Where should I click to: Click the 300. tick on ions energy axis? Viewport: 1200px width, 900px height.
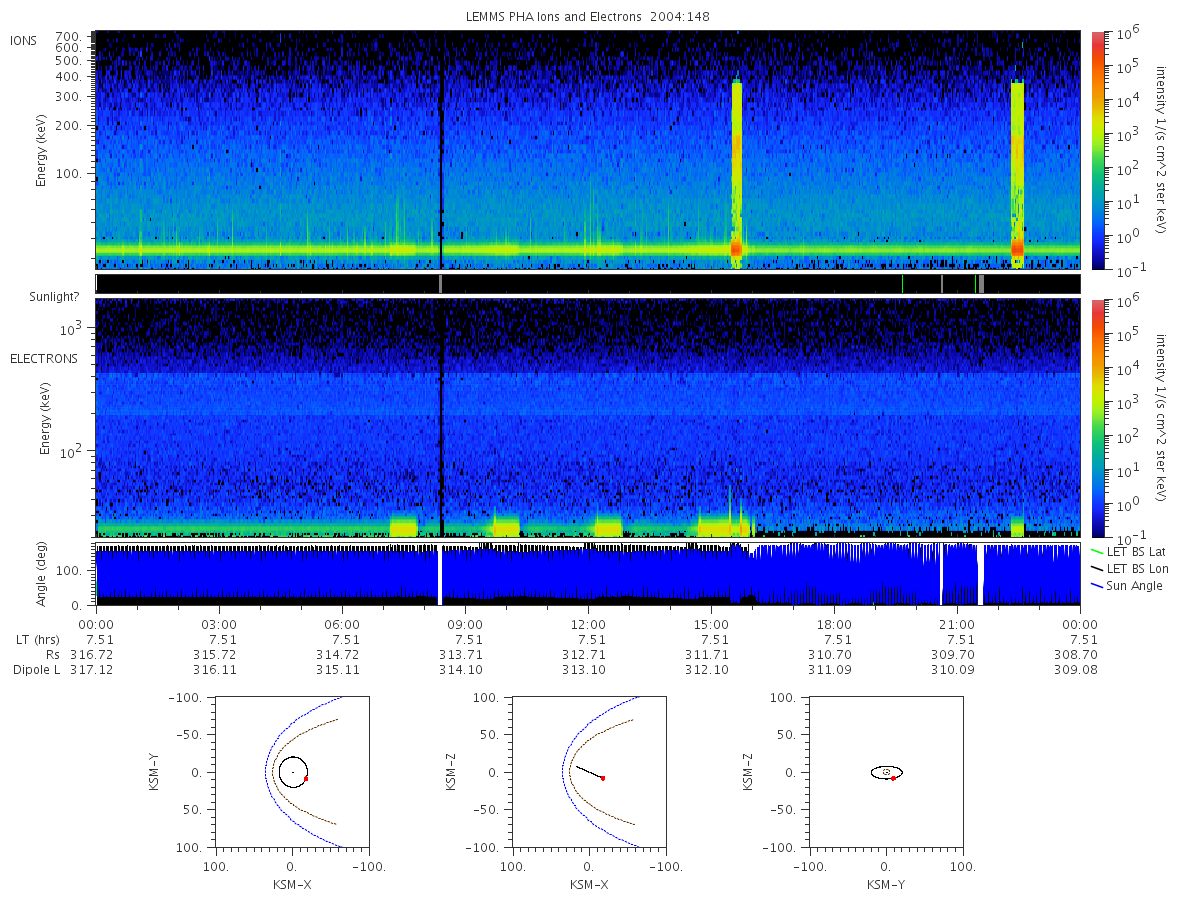coord(68,96)
